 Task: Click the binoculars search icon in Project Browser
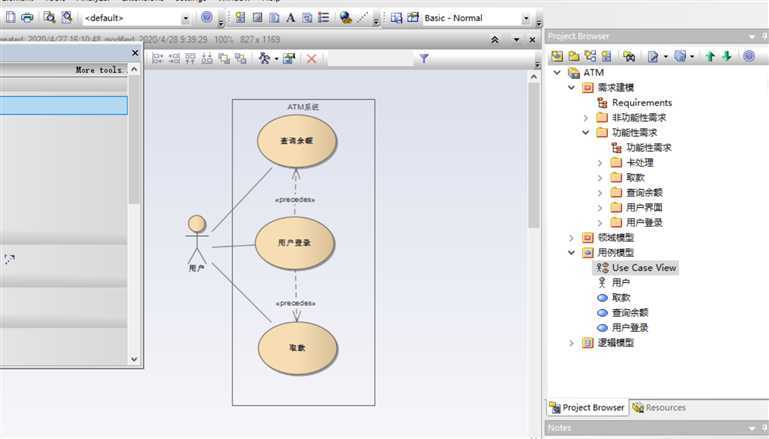tap(629, 56)
